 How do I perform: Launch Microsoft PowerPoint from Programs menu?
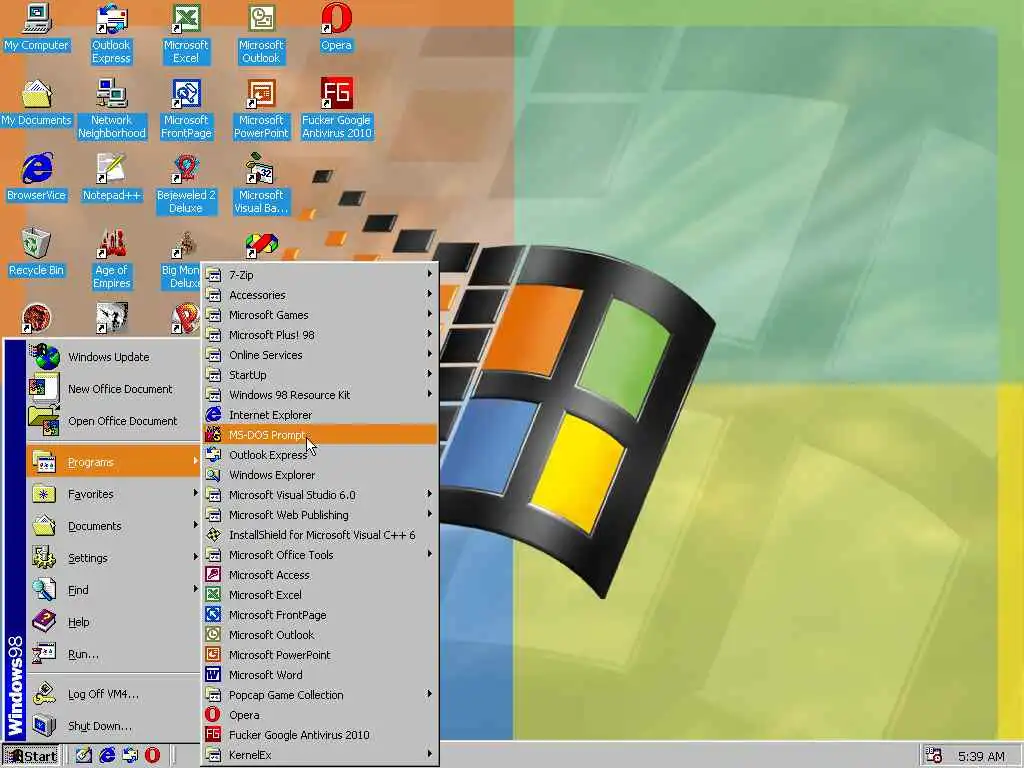(320, 655)
